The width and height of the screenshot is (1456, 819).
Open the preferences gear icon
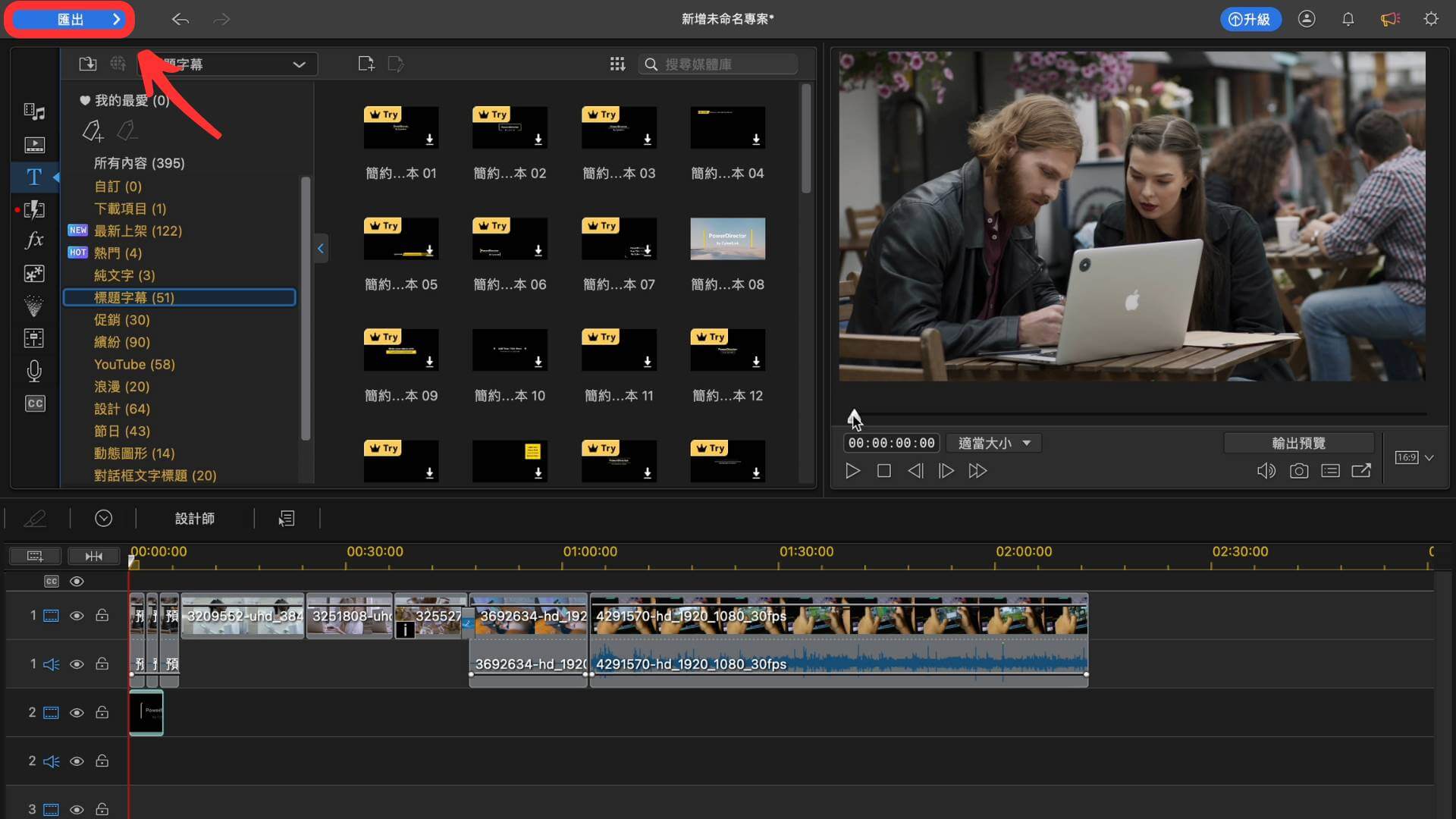[x=1431, y=19]
